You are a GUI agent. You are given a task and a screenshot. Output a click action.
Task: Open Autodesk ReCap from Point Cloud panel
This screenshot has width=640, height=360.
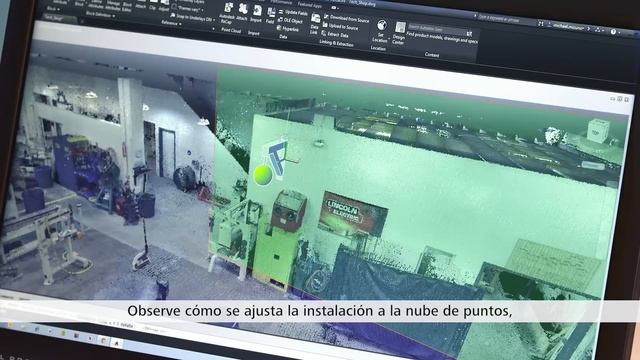point(228,13)
